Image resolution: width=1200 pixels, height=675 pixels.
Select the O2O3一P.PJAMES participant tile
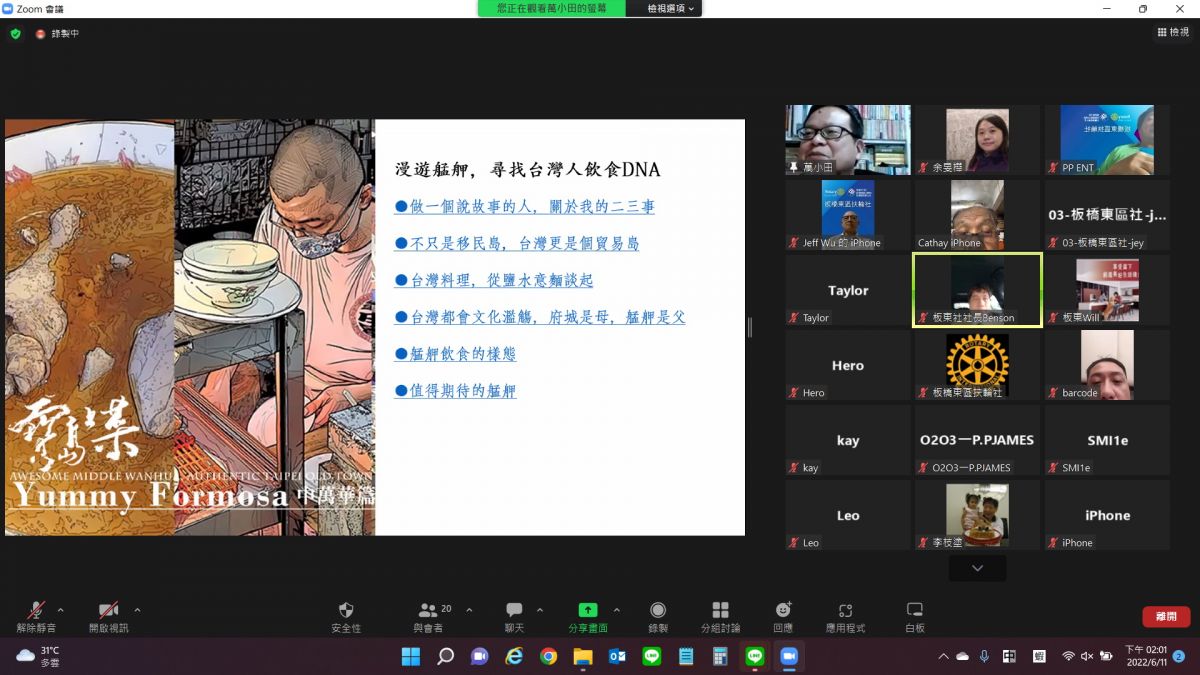(x=977, y=440)
